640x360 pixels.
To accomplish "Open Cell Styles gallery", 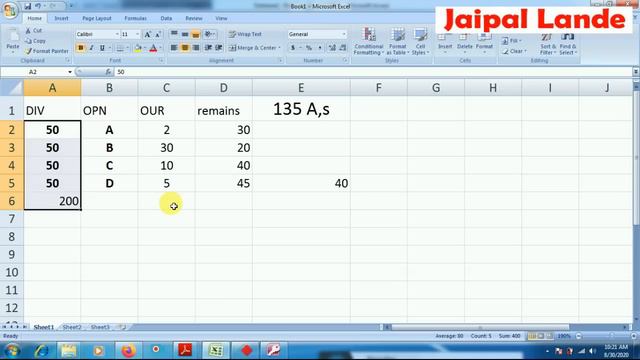I will (x=420, y=41).
